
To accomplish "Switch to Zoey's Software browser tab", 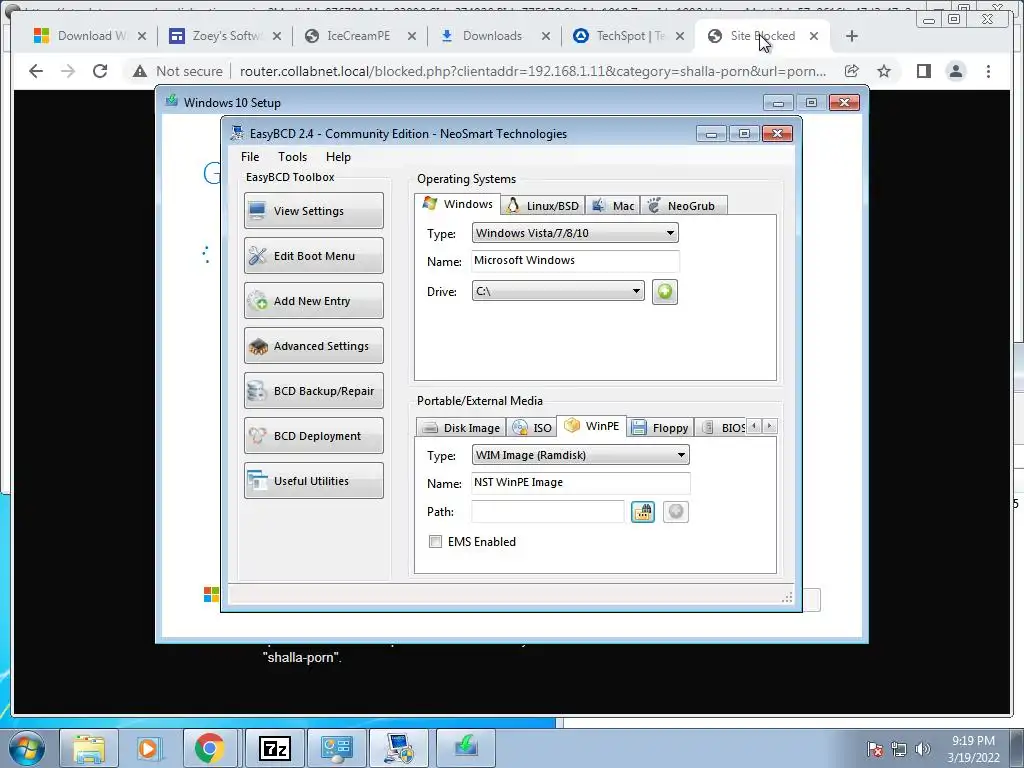I will 224,36.
